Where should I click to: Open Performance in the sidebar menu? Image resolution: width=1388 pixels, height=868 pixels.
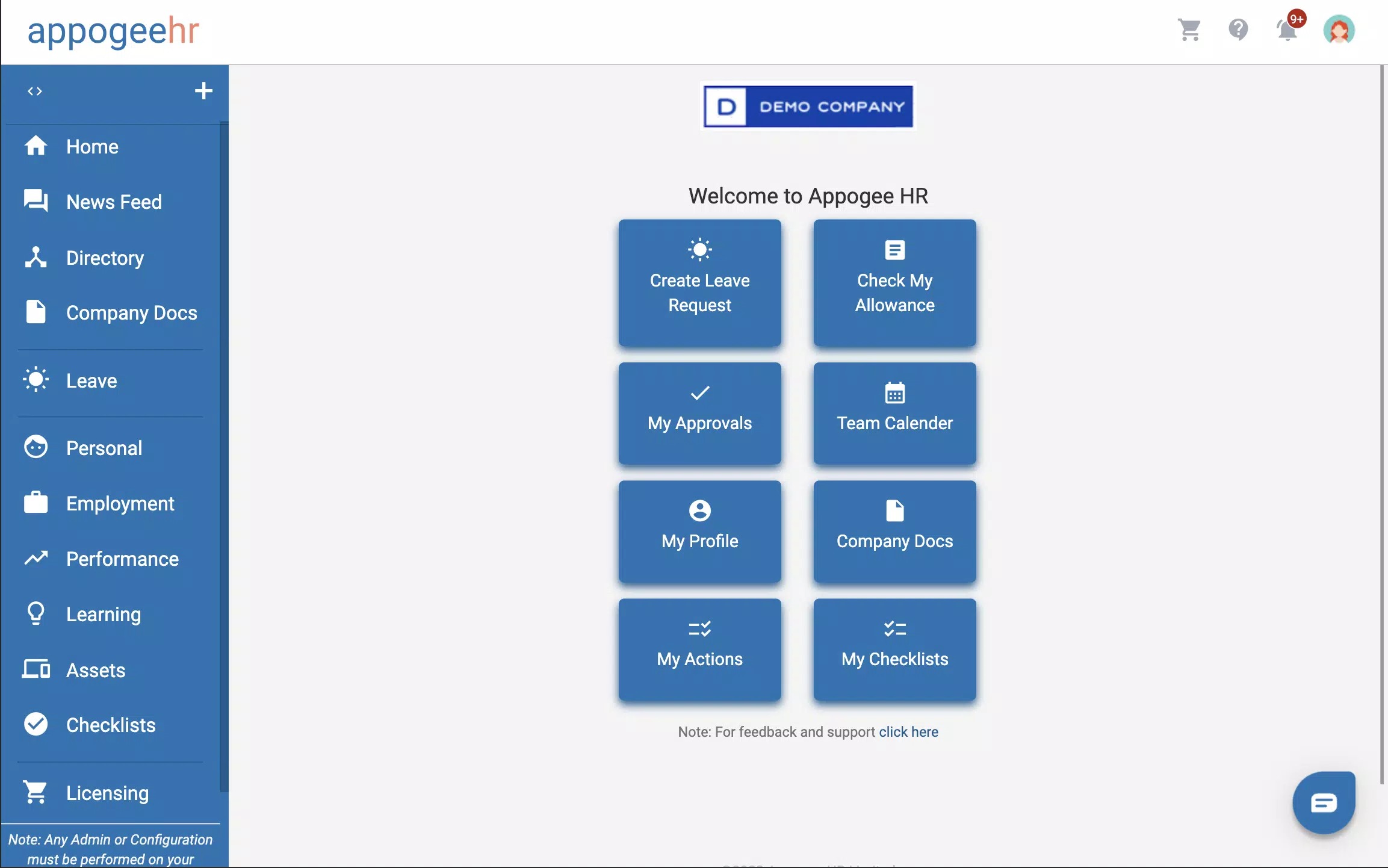[x=111, y=559]
